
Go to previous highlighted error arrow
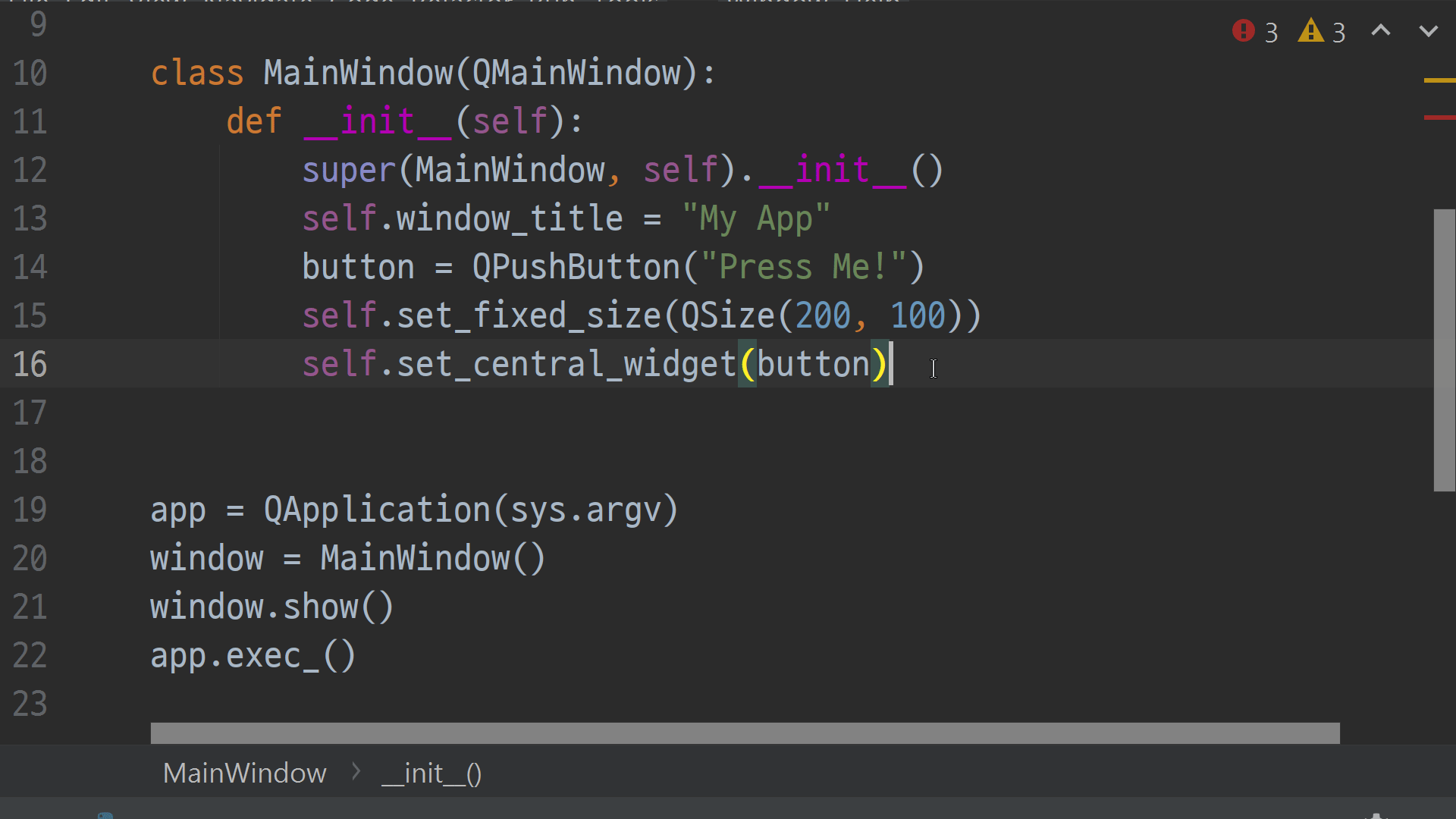point(1381,31)
